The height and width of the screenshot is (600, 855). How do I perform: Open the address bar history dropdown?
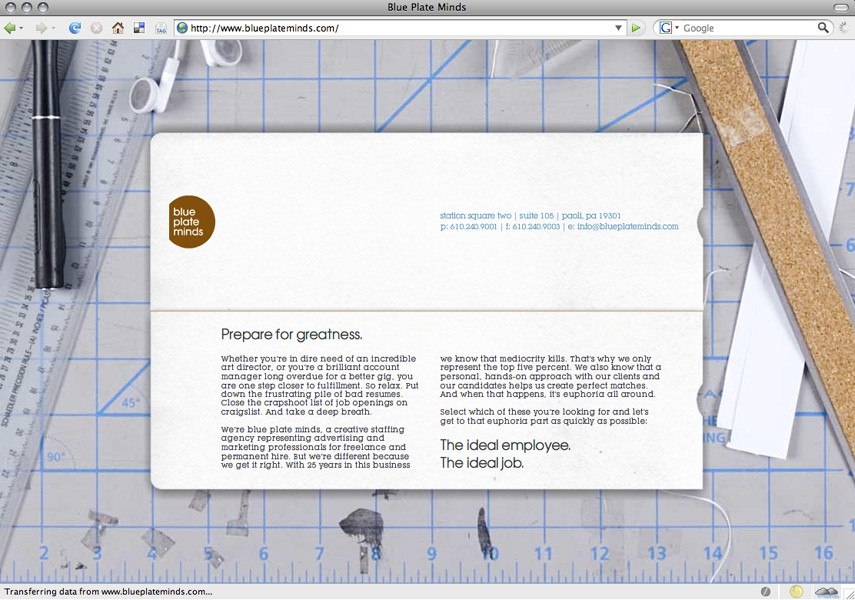click(618, 28)
